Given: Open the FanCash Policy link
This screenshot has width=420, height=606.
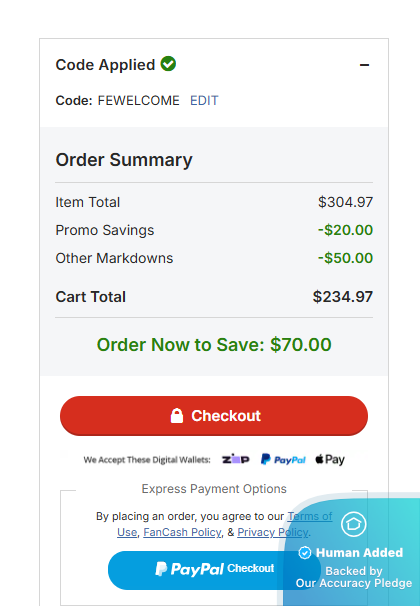Looking at the screenshot, I should 182,532.
